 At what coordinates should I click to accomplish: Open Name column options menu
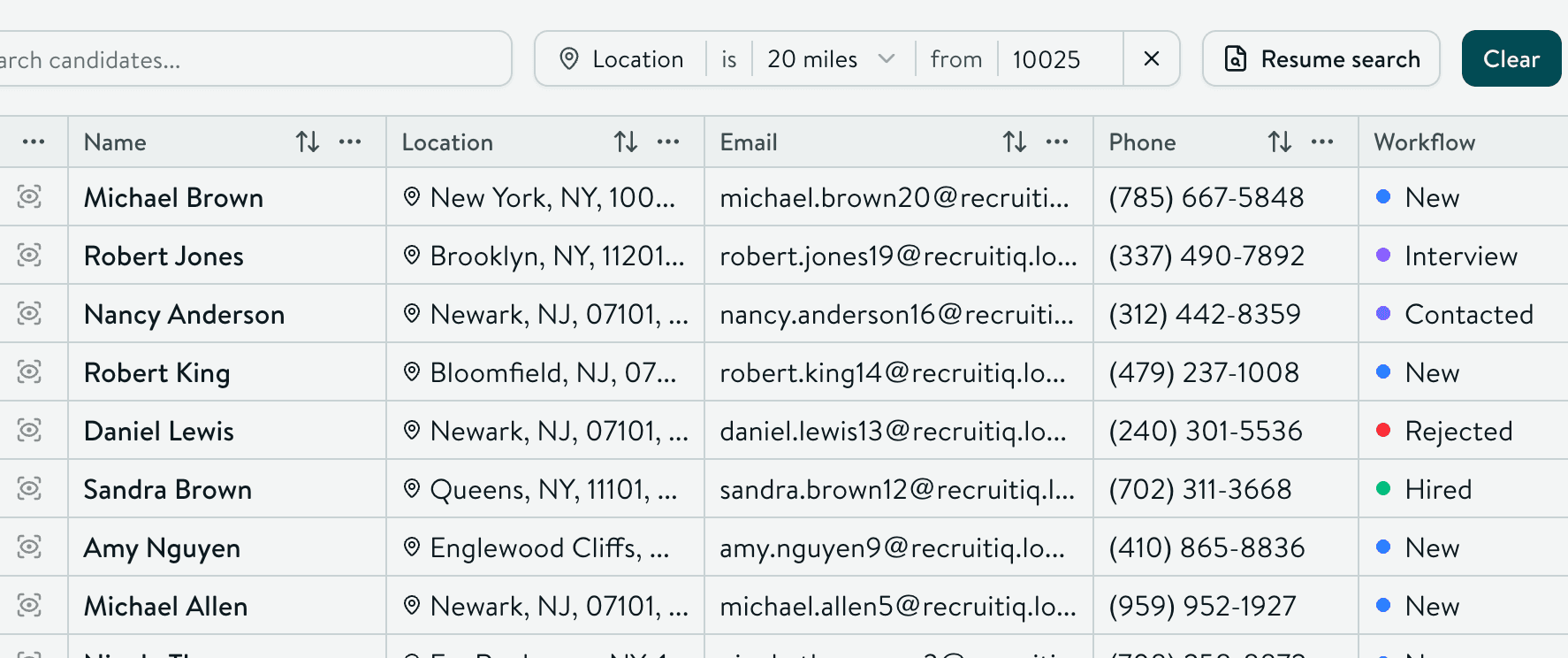[x=350, y=142]
